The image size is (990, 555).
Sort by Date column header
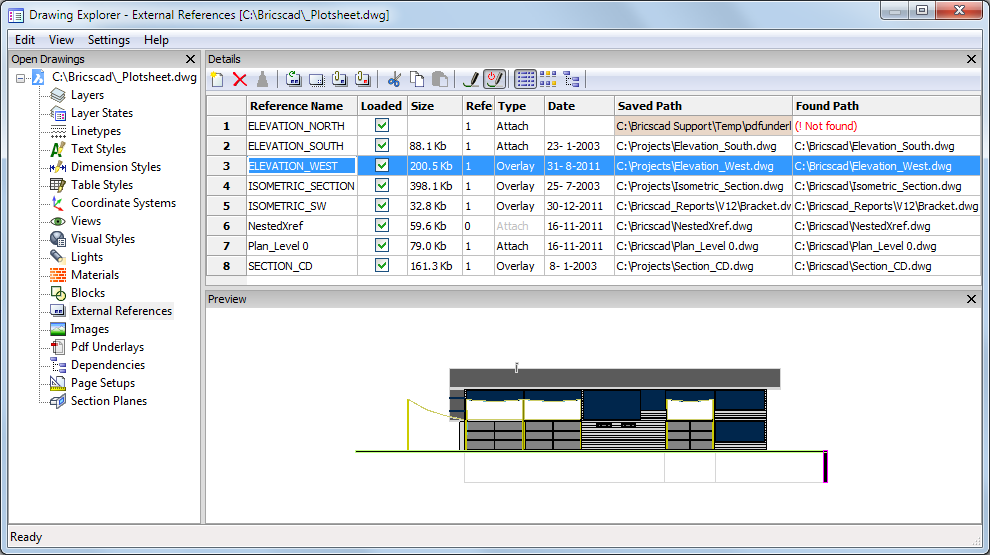579,106
